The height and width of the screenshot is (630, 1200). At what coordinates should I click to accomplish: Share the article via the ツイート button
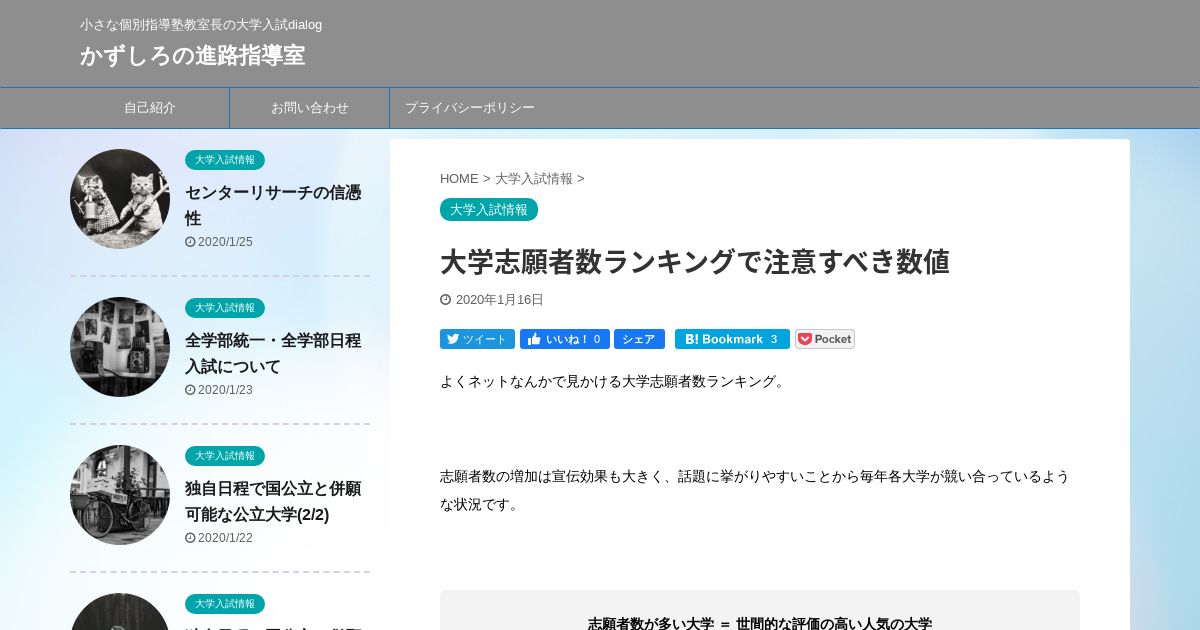(477, 339)
